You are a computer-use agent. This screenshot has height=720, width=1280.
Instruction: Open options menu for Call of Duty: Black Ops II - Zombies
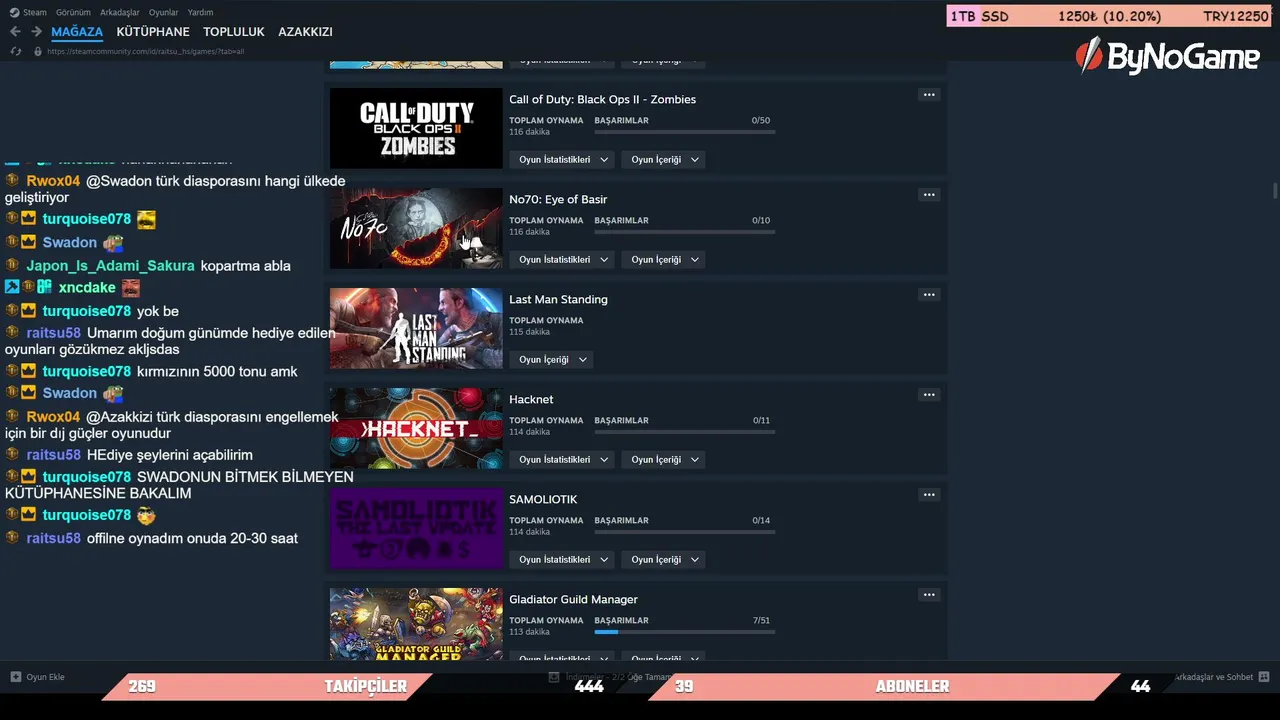coord(929,95)
